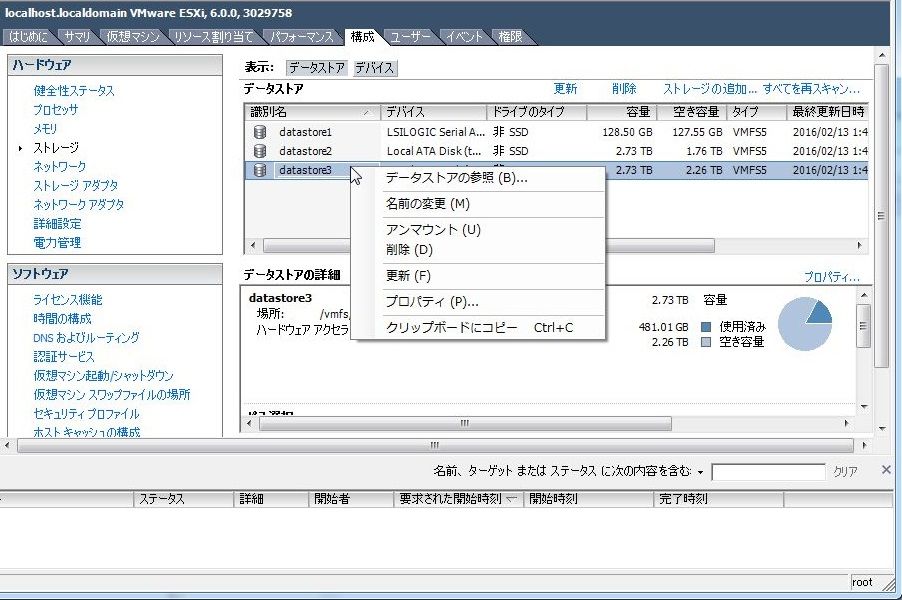Open メモリ in hardware list

click(45, 128)
